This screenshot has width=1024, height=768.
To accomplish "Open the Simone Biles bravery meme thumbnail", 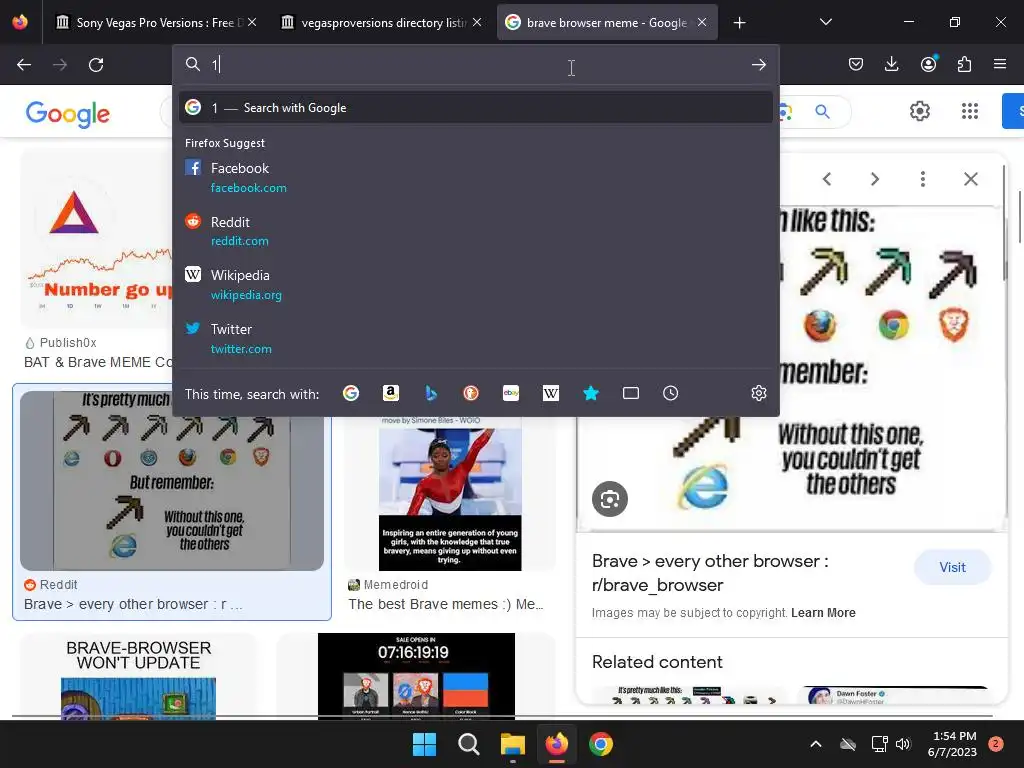I will [x=450, y=494].
